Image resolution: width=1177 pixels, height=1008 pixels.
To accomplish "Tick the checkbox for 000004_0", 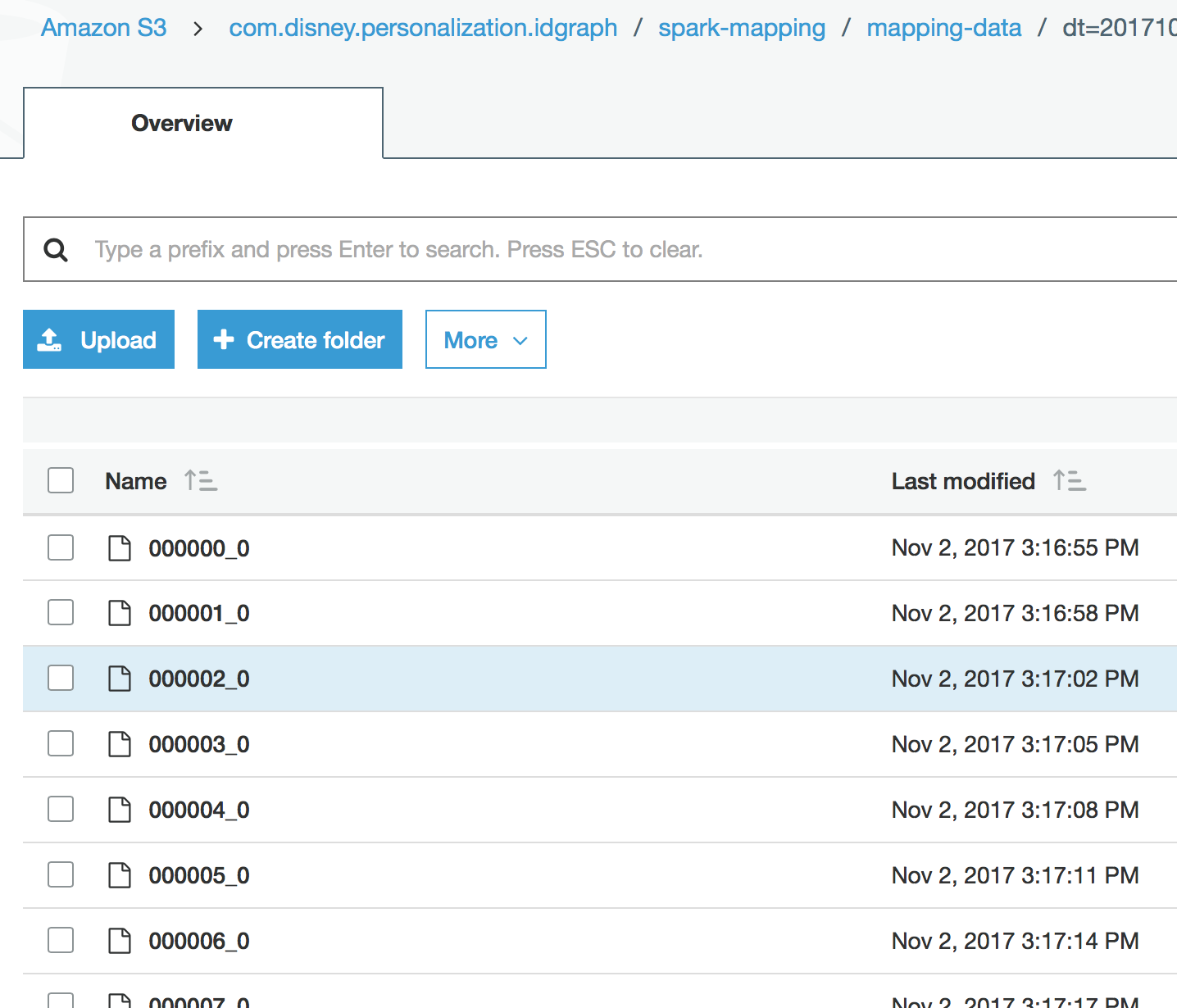I will [x=61, y=810].
